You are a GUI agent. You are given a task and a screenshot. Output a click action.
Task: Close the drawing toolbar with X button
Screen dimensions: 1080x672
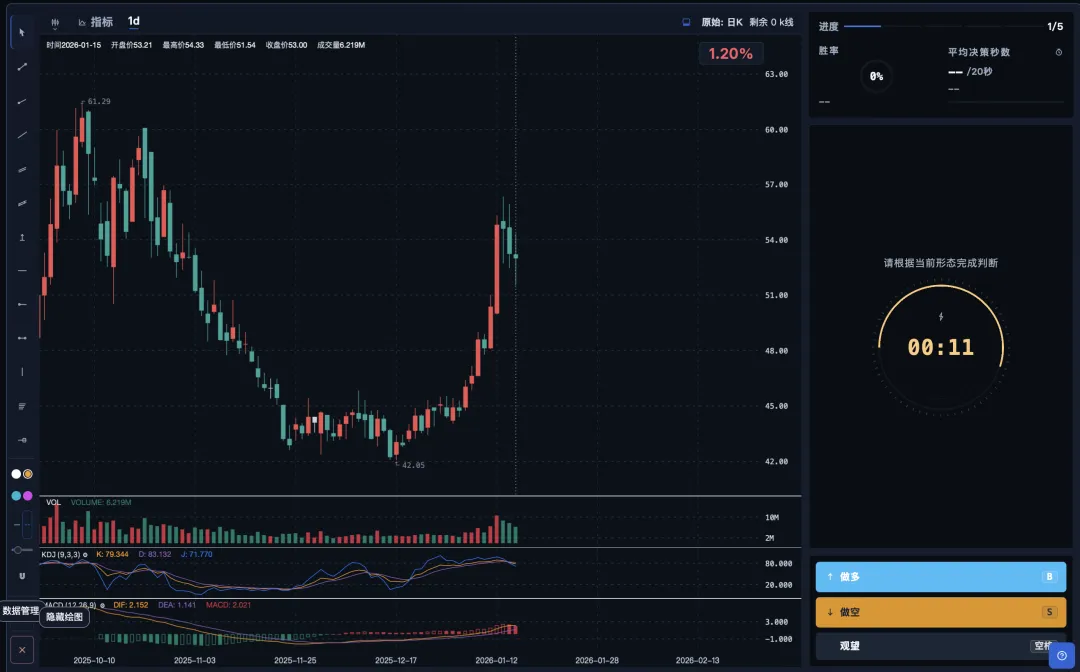point(22,649)
